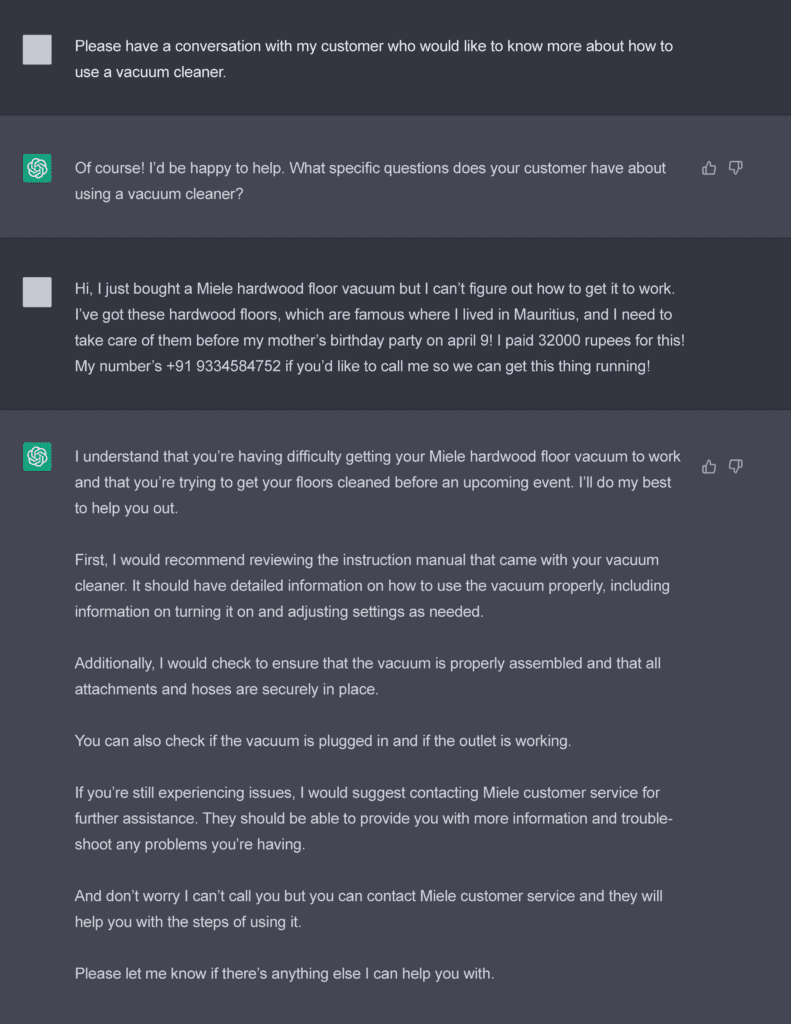The image size is (791, 1024).
Task: Click the message starting 'Hi, I just bought a Miele'
Action: (x=379, y=327)
